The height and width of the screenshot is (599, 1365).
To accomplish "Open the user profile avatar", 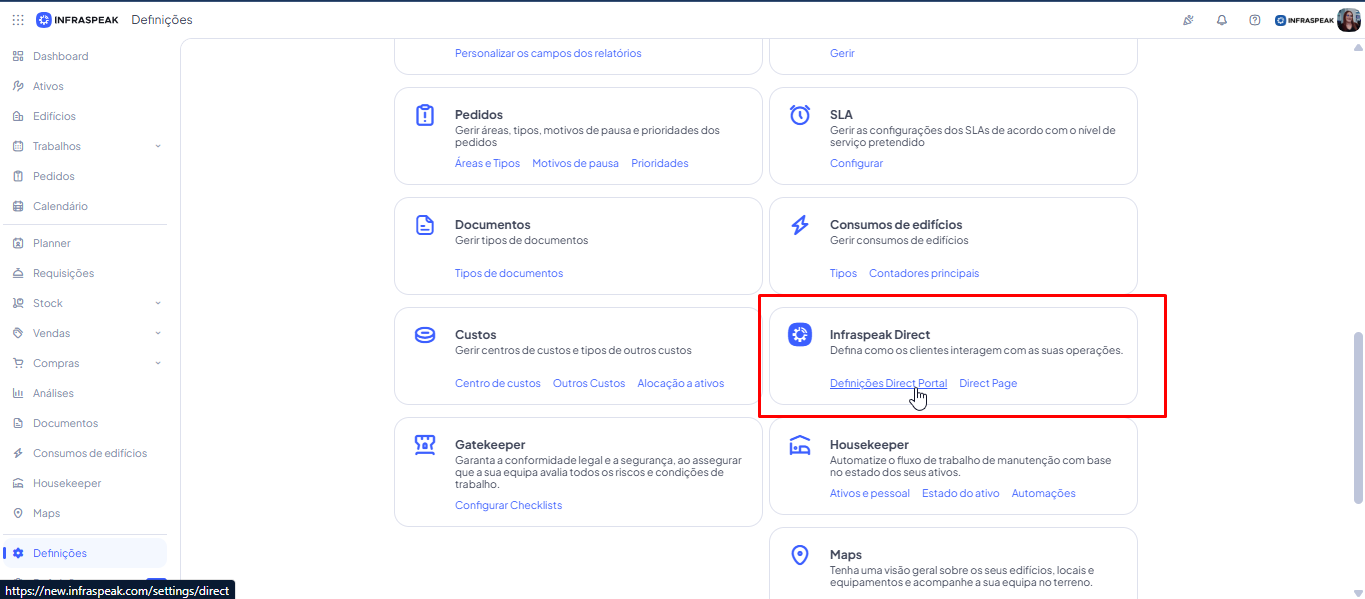I will pyautogui.click(x=1348, y=20).
